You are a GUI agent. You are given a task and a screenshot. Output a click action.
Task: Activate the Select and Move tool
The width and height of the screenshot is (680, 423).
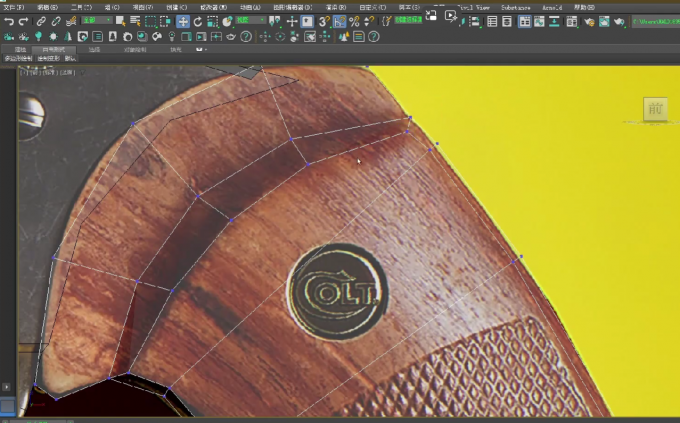pyautogui.click(x=183, y=21)
